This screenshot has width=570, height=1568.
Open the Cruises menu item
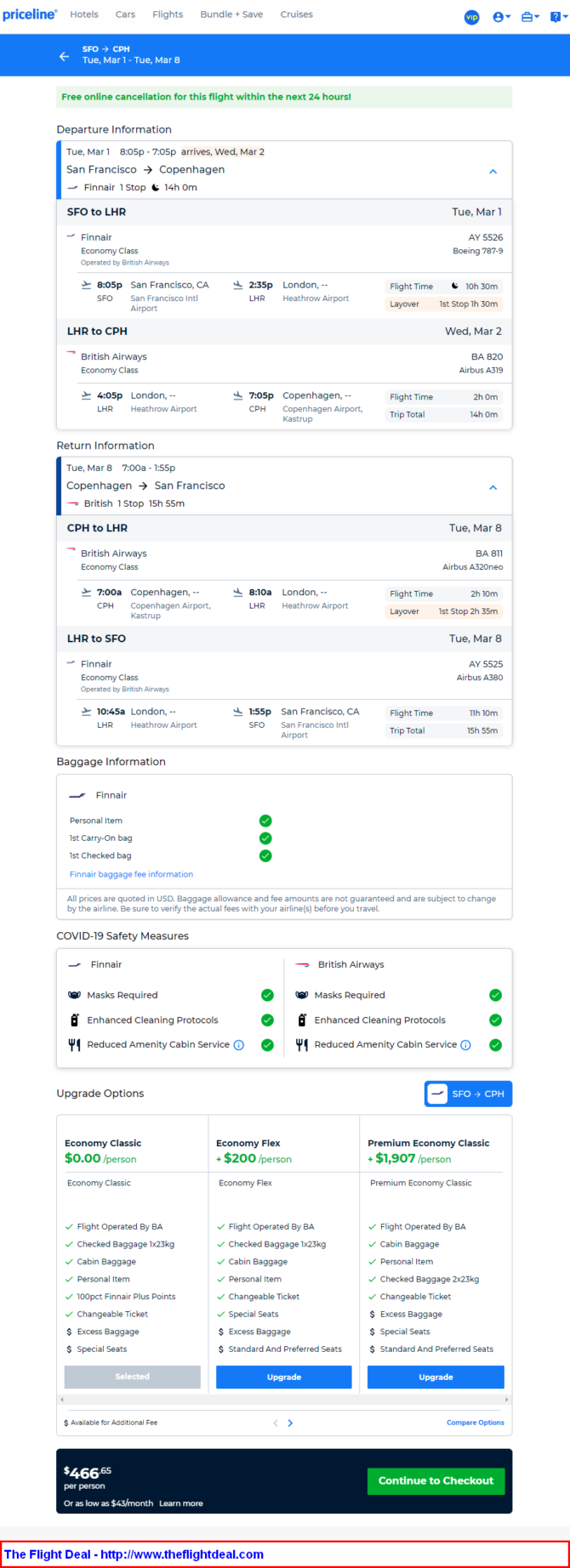pyautogui.click(x=296, y=14)
